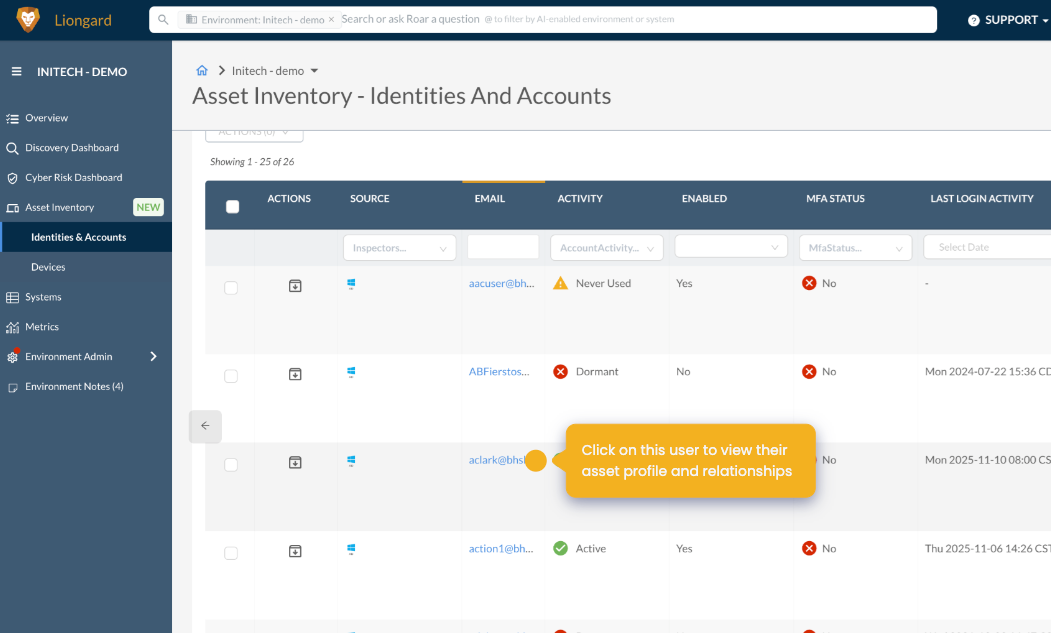Click the search magnifier icon in top bar
This screenshot has height=633, width=1051.
tap(163, 20)
